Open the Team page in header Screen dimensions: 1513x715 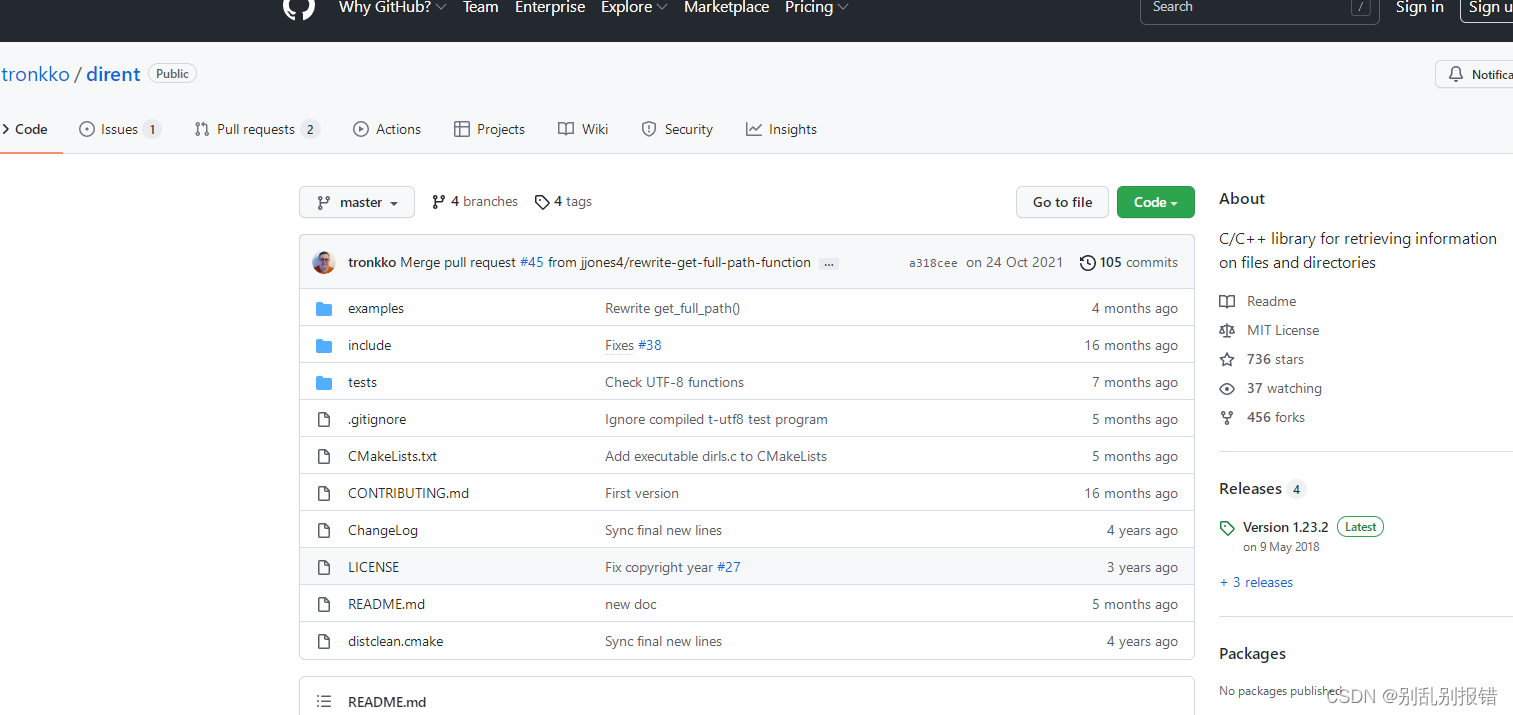pyautogui.click(x=480, y=7)
